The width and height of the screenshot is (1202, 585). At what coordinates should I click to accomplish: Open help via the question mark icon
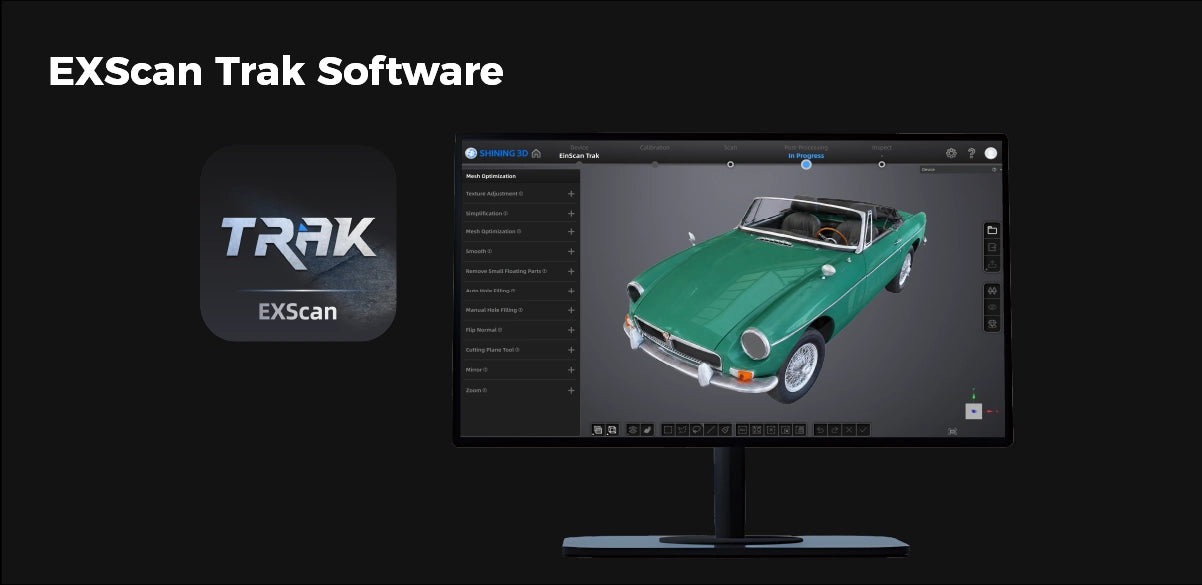pyautogui.click(x=971, y=153)
